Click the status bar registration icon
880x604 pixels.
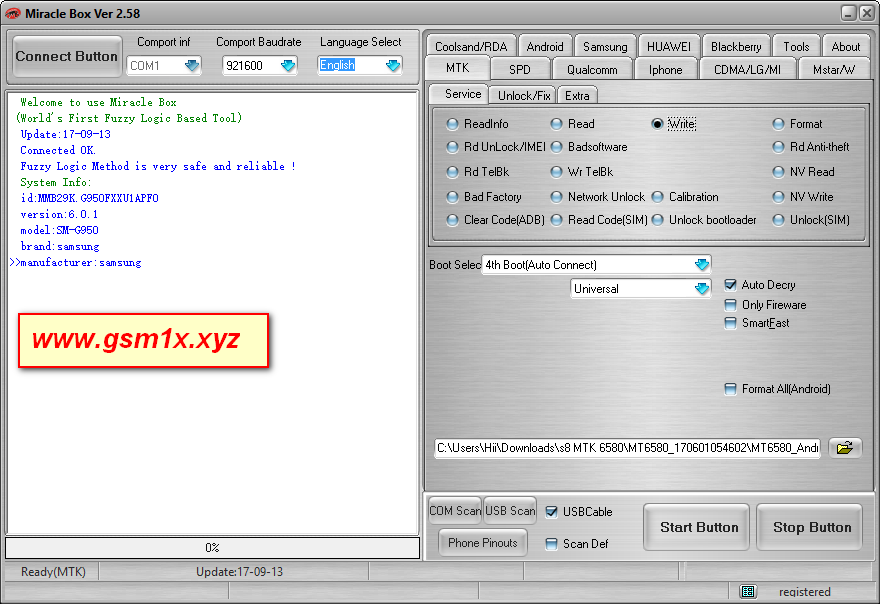point(748,591)
